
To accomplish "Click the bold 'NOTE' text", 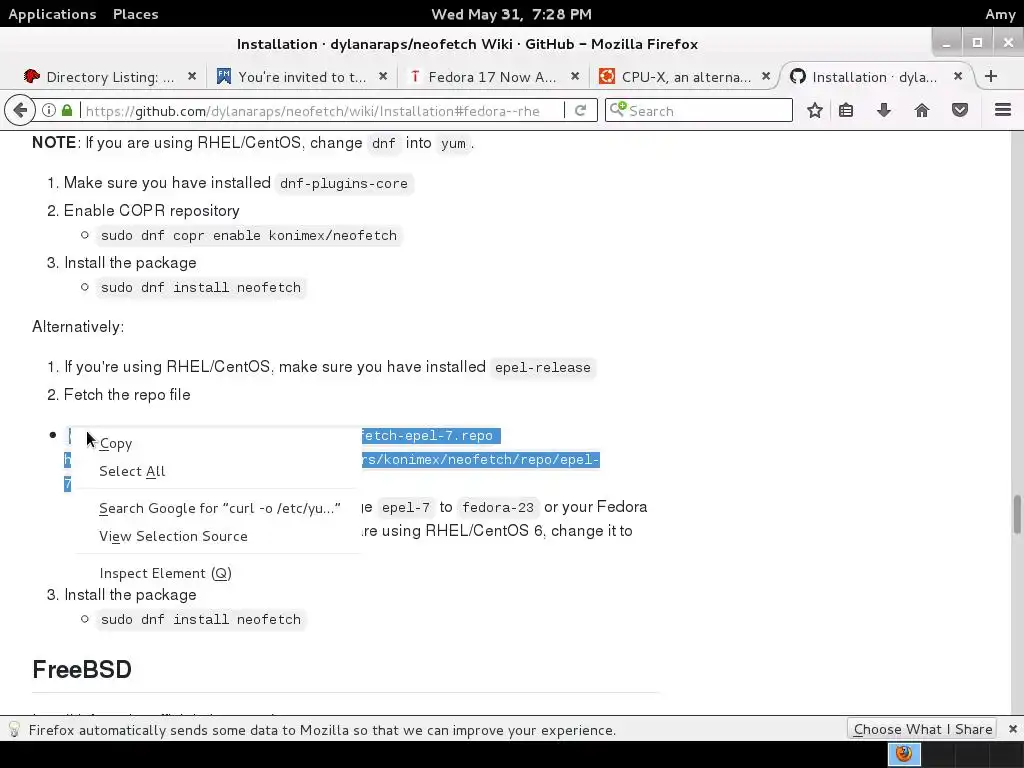I will click(x=54, y=142).
